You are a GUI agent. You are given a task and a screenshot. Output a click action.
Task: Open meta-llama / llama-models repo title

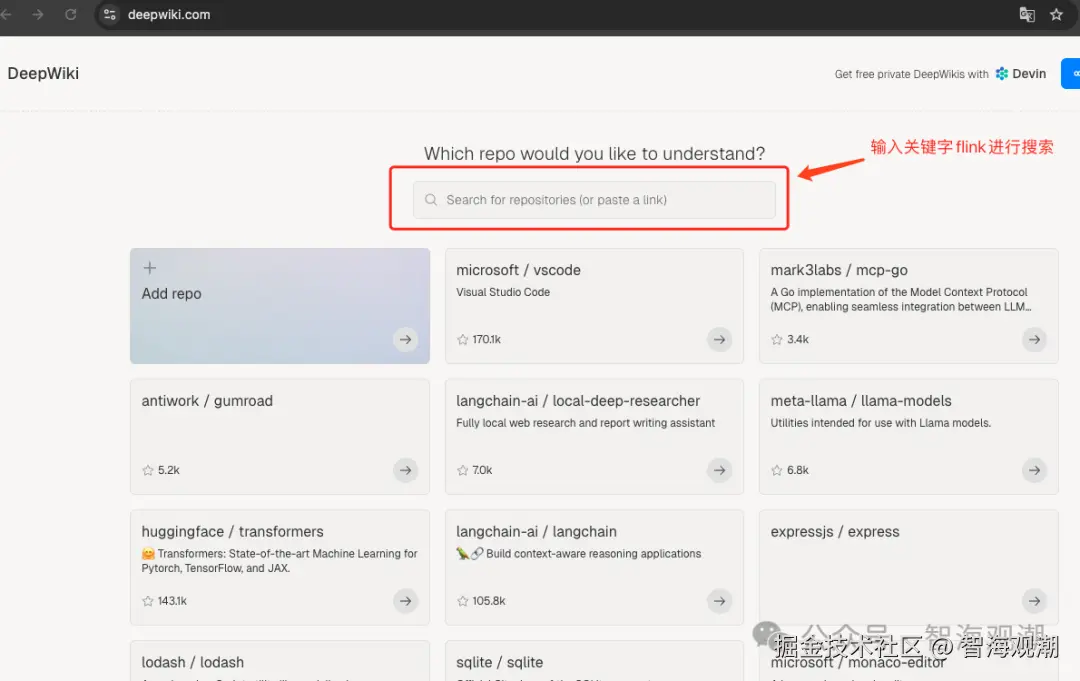point(861,401)
